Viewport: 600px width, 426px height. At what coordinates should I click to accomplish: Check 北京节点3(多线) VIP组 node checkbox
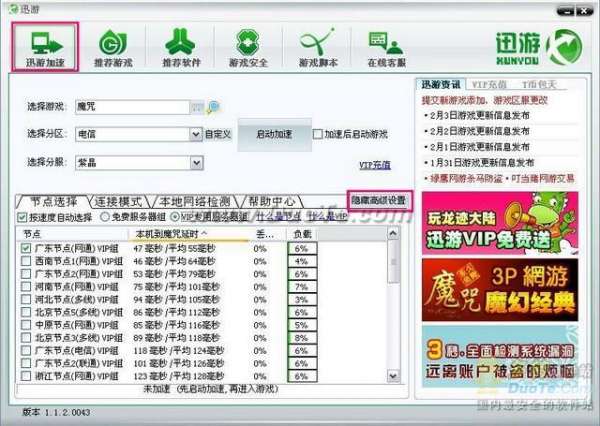(x=26, y=338)
